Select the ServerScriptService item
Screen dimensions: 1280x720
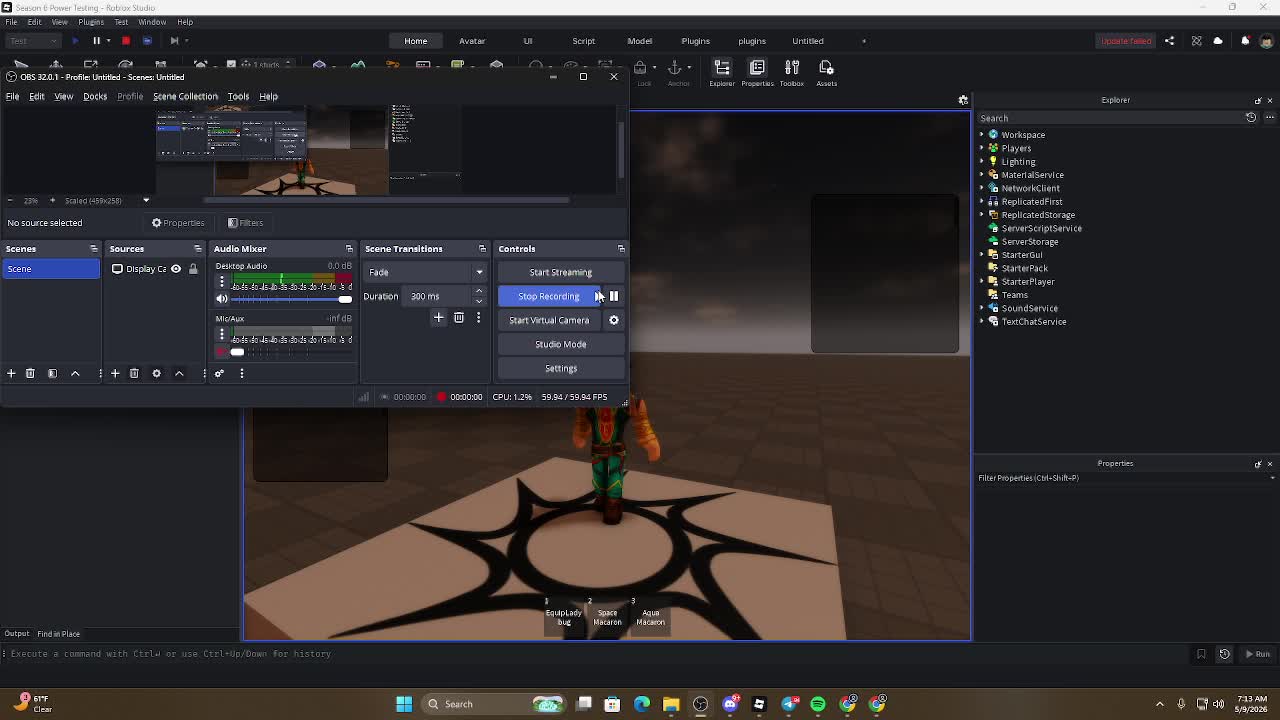click(1041, 228)
